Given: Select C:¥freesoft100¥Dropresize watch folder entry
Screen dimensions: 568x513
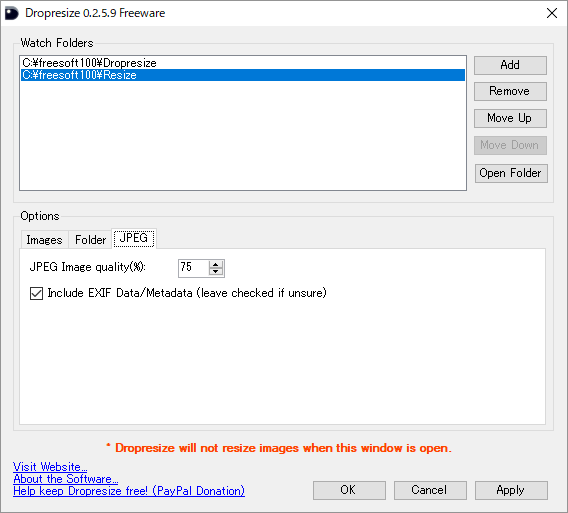Looking at the screenshot, I should click(243, 63).
